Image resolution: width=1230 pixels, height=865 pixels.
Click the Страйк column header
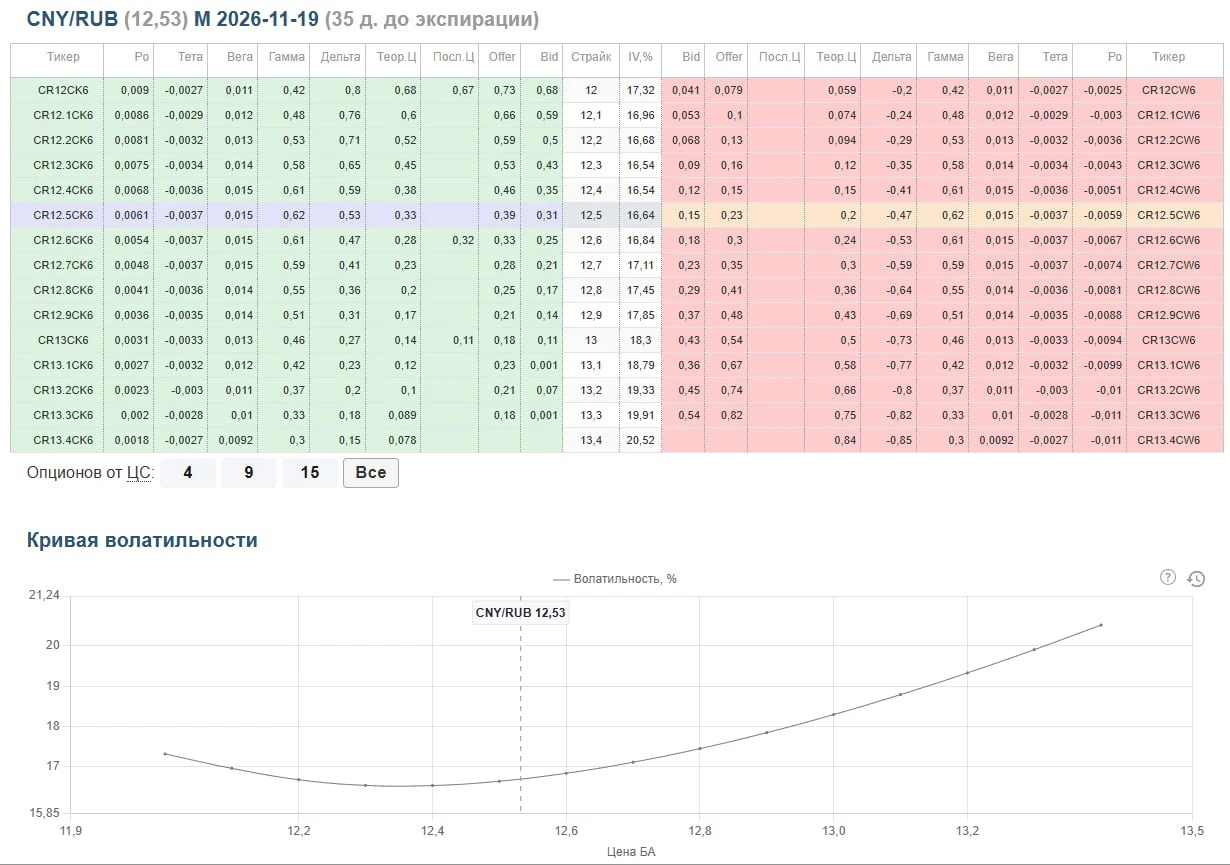tap(591, 57)
